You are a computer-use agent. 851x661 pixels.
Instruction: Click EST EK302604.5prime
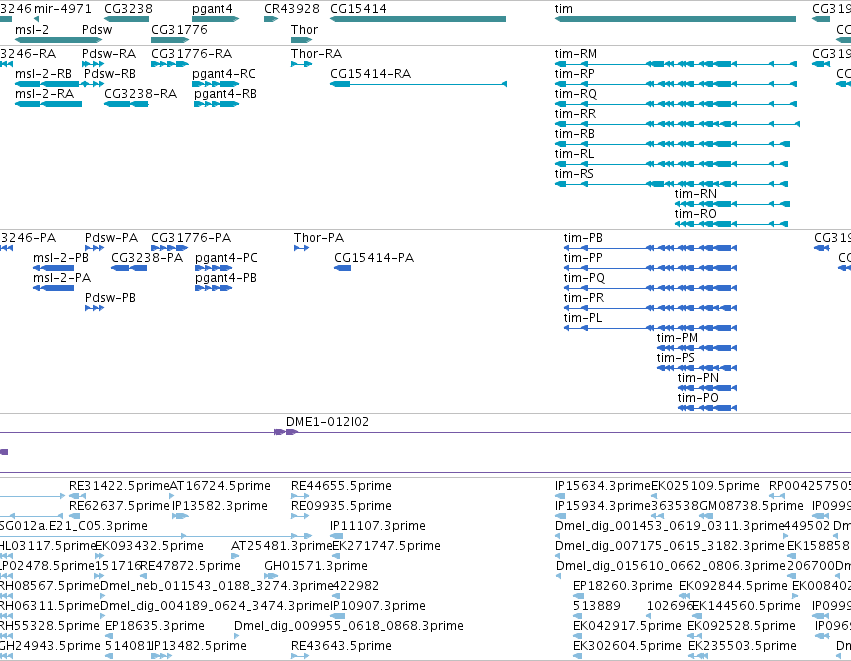577,656
